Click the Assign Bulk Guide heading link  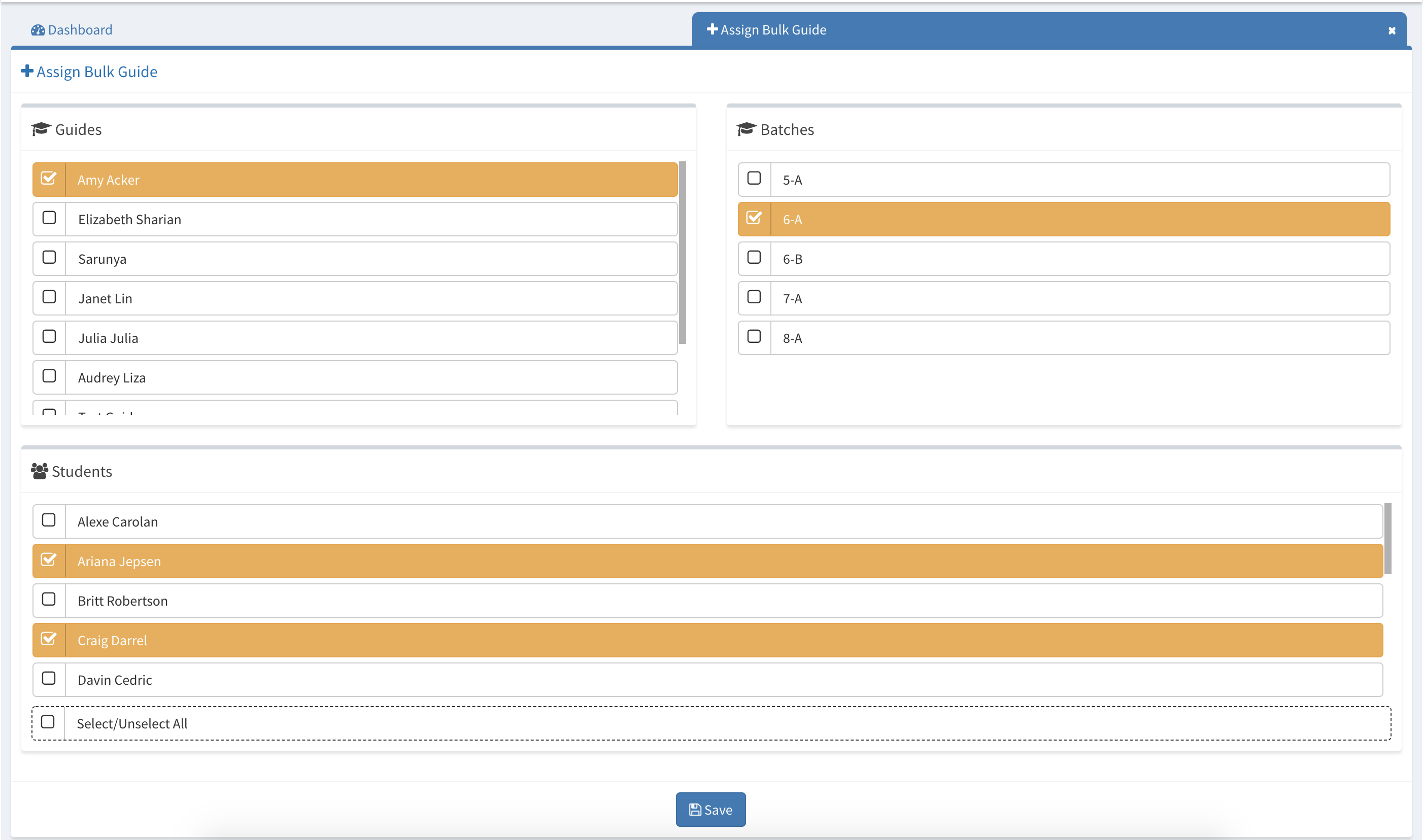(x=96, y=72)
